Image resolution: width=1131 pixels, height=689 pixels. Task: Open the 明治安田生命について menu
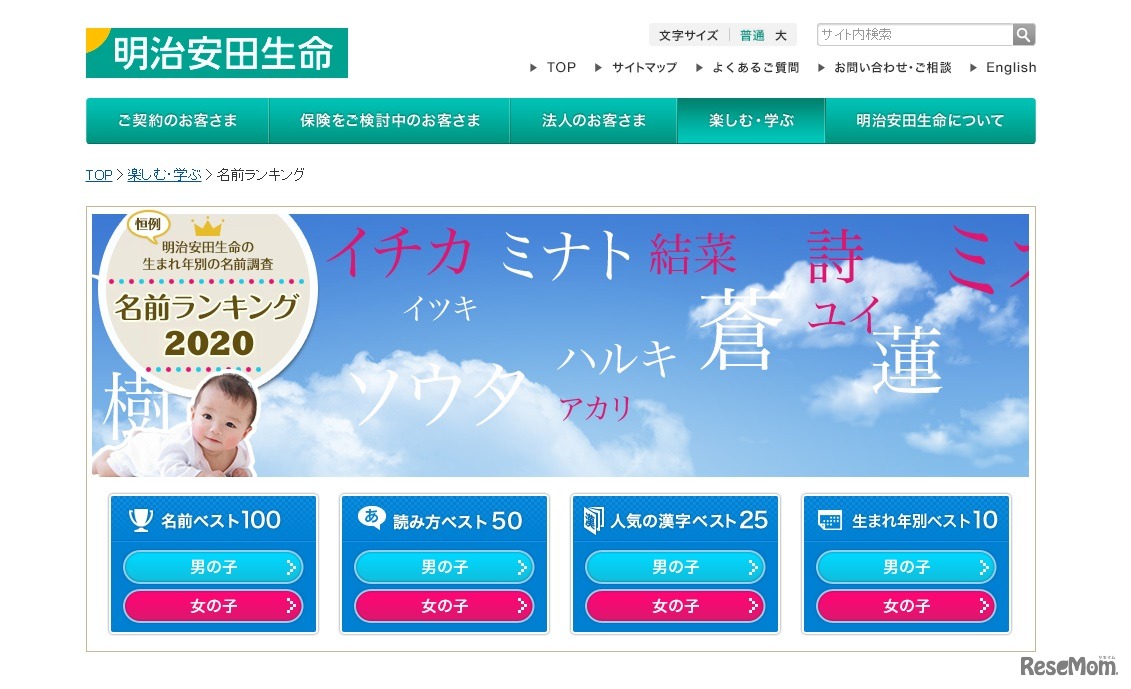click(x=930, y=120)
